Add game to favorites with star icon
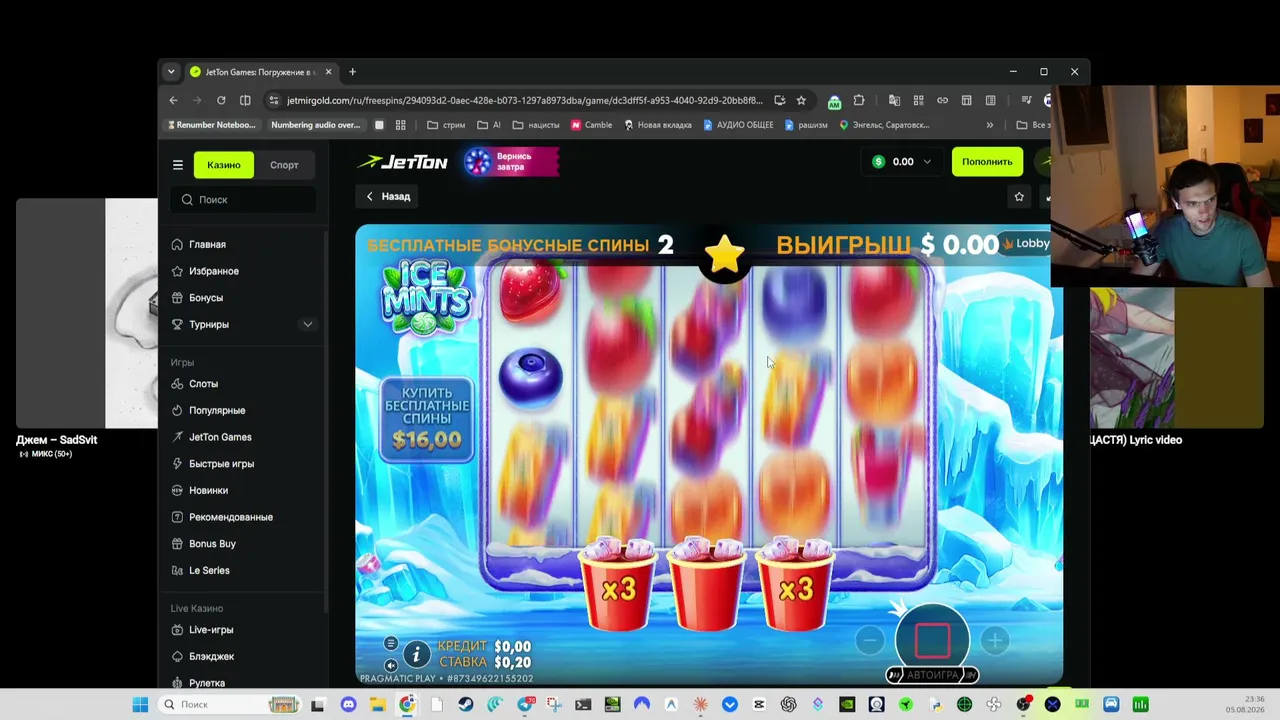Image resolution: width=1280 pixels, height=720 pixels. [x=1019, y=197]
